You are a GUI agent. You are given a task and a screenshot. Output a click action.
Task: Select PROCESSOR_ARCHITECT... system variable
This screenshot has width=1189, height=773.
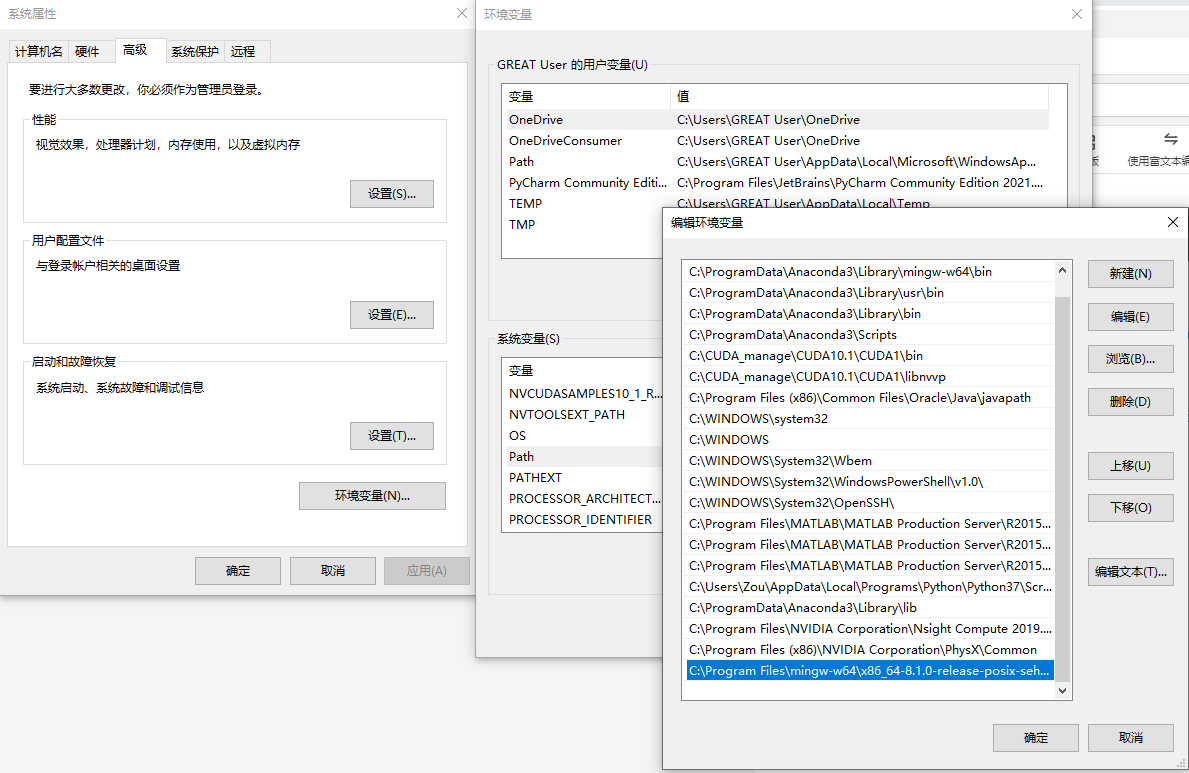(x=584, y=498)
